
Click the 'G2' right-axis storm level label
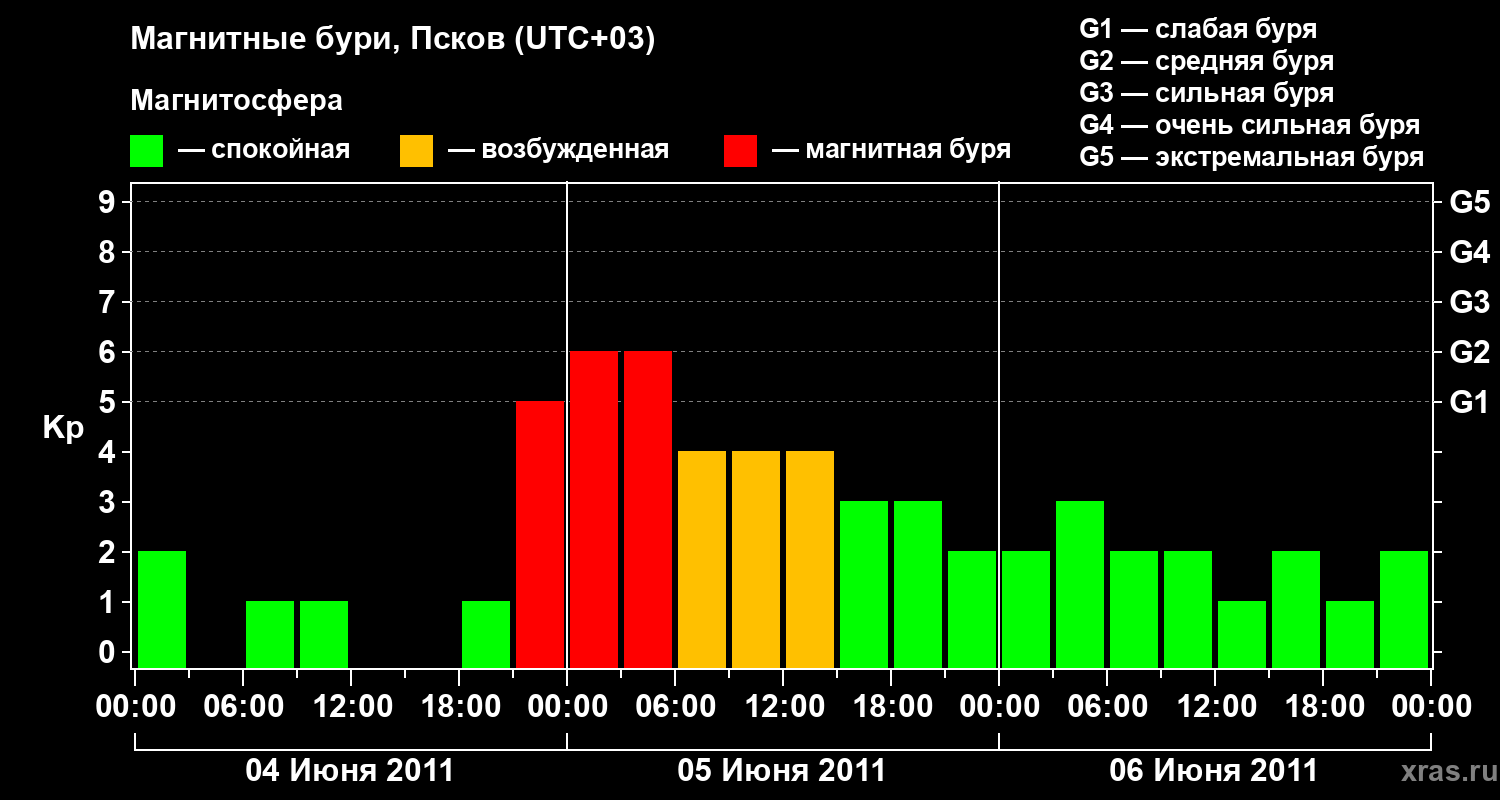[1470, 352]
